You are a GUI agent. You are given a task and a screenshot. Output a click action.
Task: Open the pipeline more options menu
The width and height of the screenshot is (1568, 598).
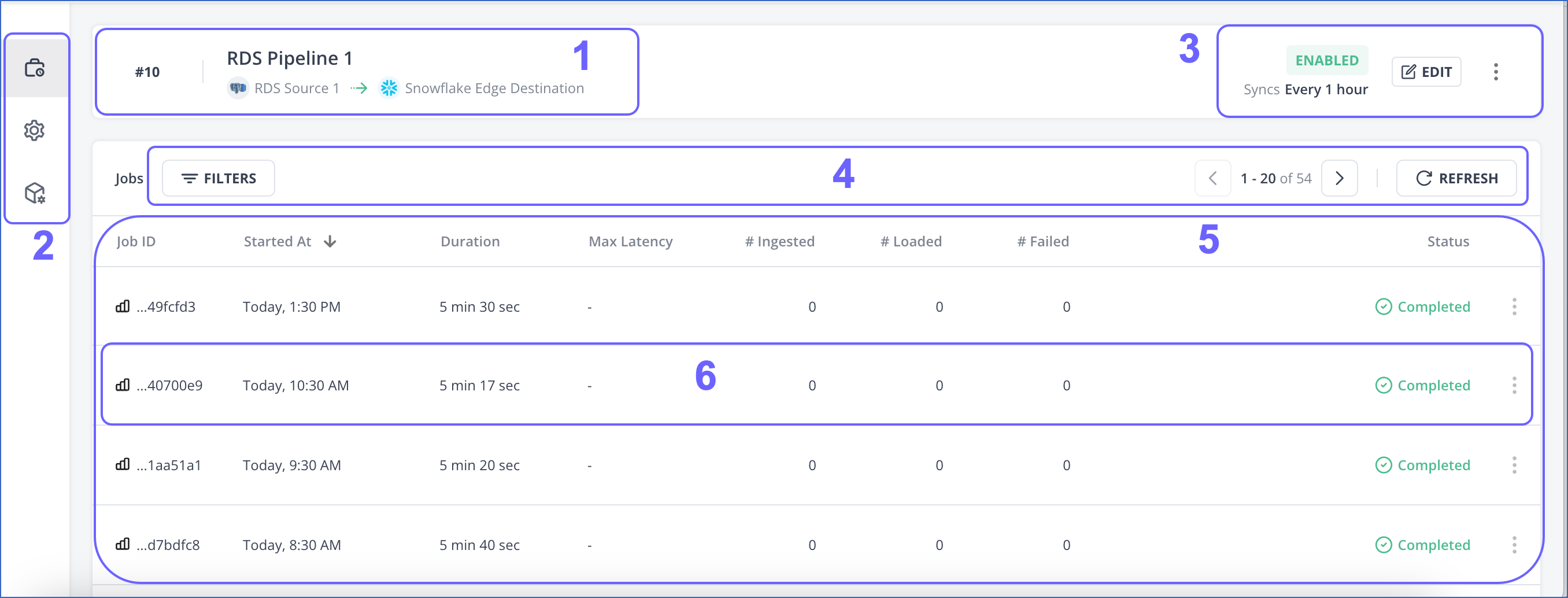(x=1496, y=72)
